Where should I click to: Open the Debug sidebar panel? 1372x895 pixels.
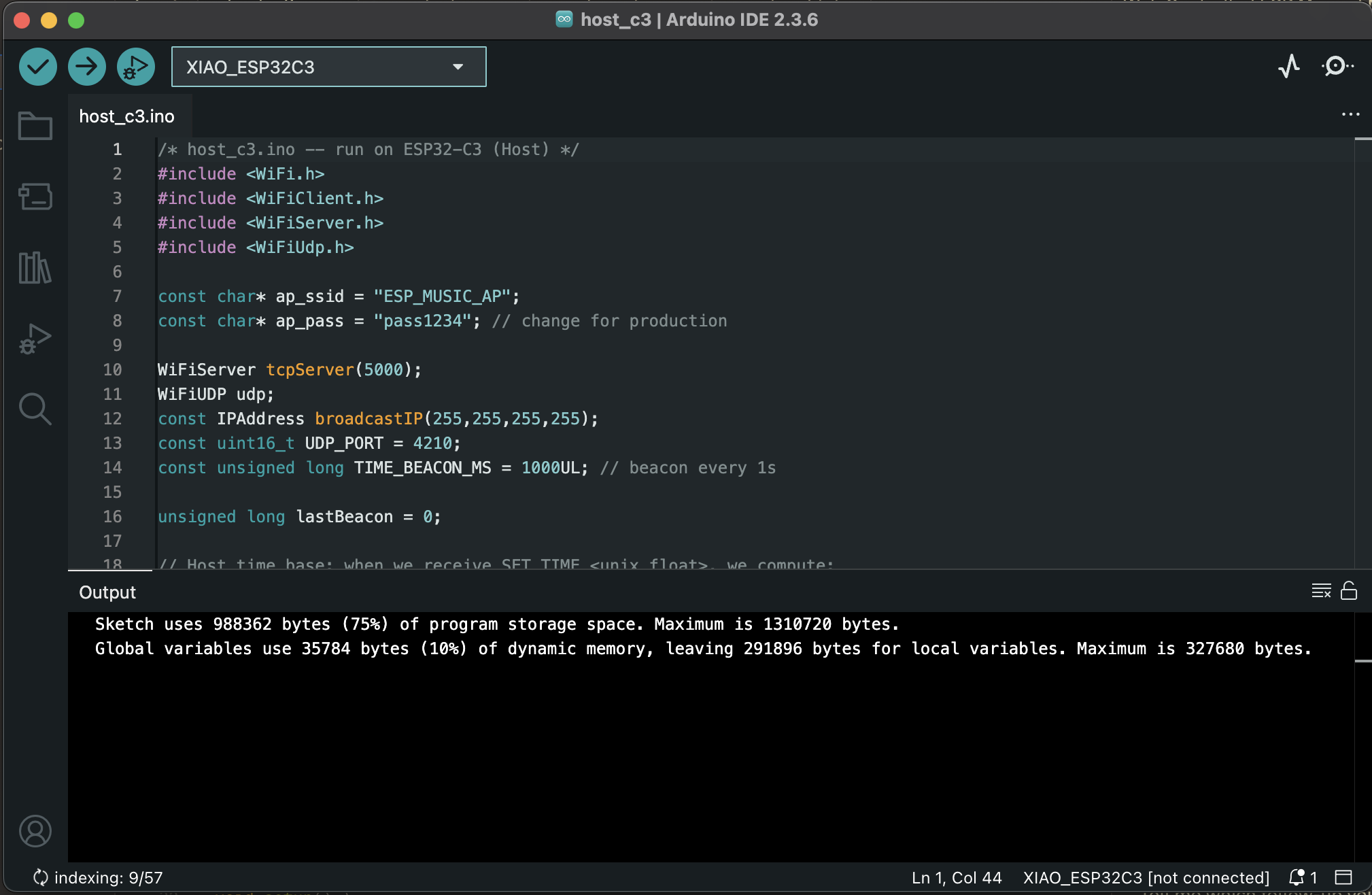point(35,338)
